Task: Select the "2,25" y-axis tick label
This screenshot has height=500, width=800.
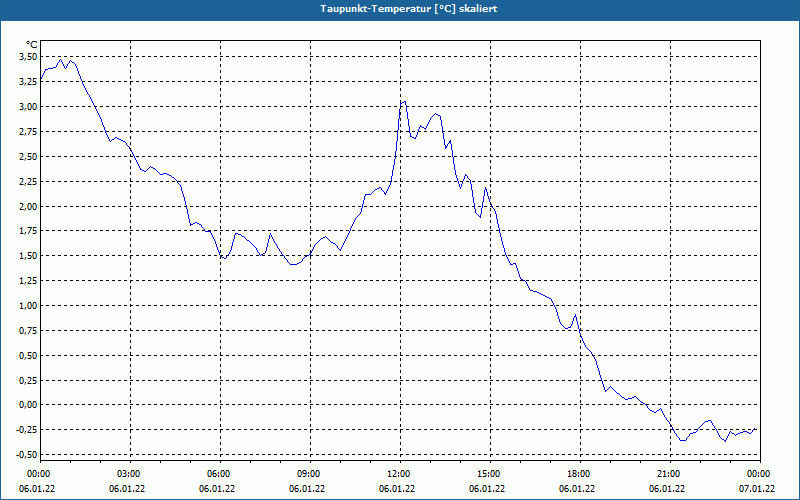Action: click(29, 182)
